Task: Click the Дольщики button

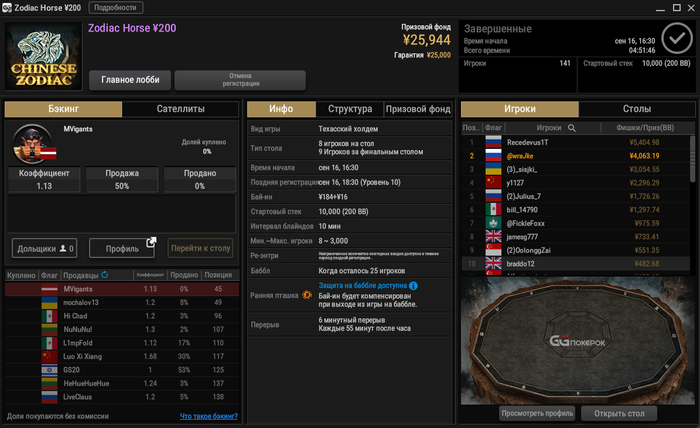Action: pyautogui.click(x=45, y=249)
